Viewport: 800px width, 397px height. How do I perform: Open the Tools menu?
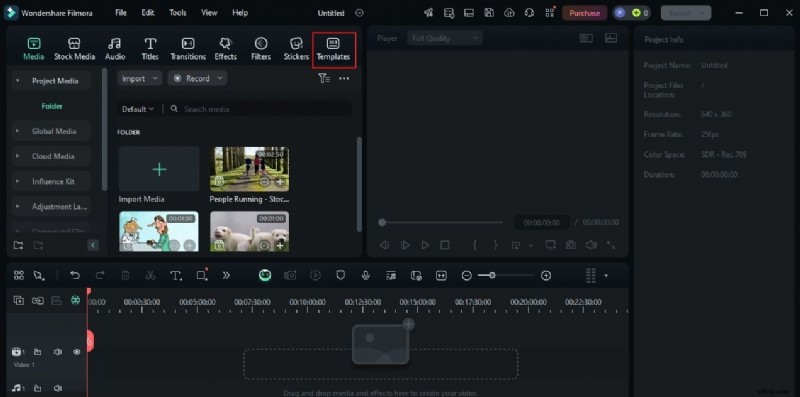tap(178, 13)
